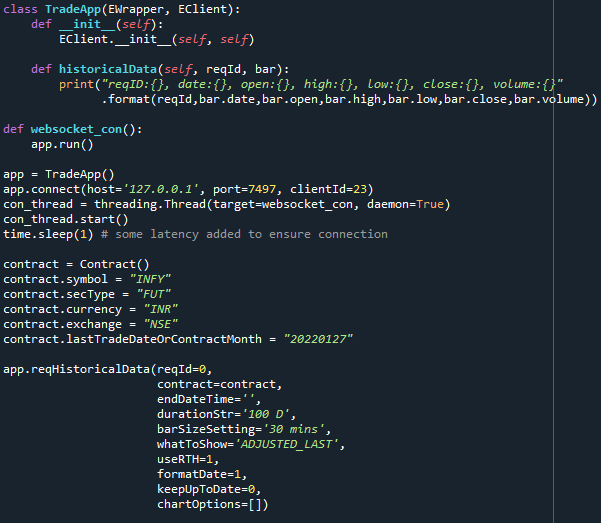The width and height of the screenshot is (601, 523).
Task: Click threading.Thread in con_thread assignment
Action: click(x=150, y=204)
